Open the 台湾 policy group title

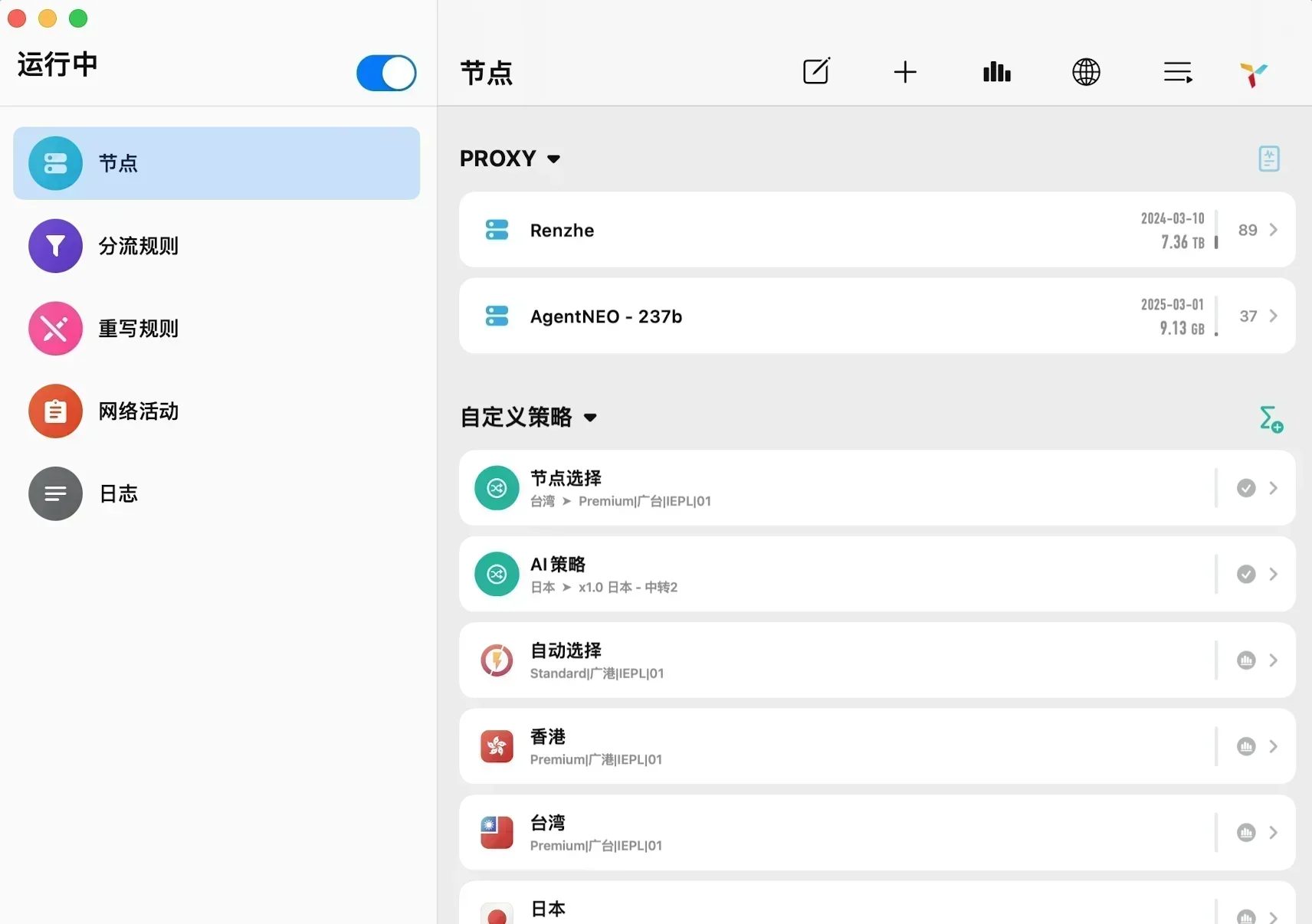click(x=548, y=823)
